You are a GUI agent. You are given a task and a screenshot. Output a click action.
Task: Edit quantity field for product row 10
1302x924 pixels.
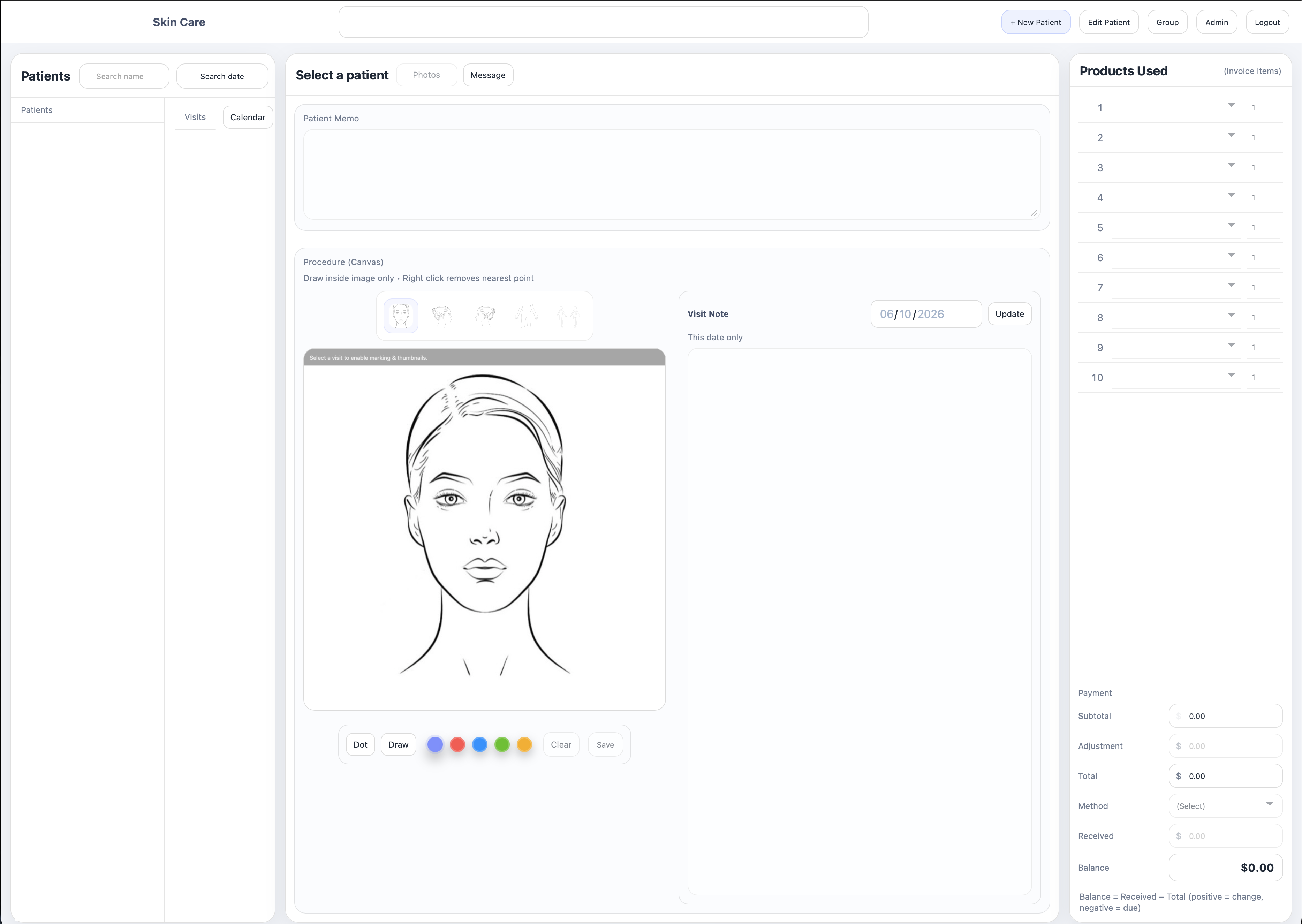pyautogui.click(x=1263, y=377)
